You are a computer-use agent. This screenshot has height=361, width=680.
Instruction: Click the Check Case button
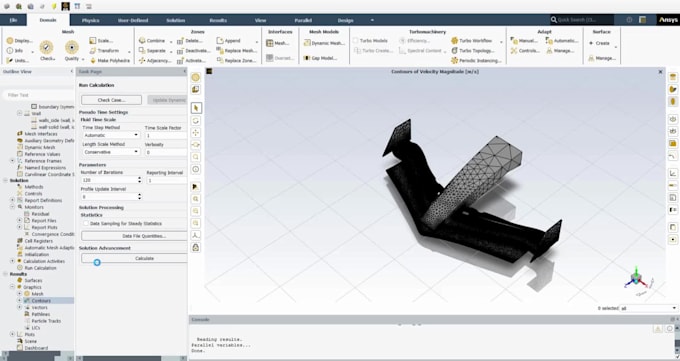pyautogui.click(x=111, y=100)
